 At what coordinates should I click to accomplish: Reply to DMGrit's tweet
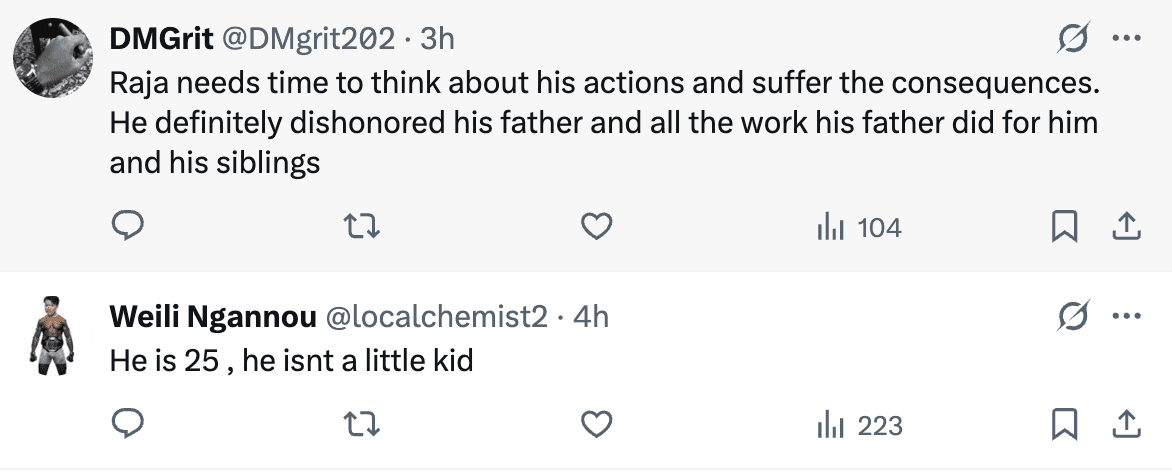[x=127, y=228]
